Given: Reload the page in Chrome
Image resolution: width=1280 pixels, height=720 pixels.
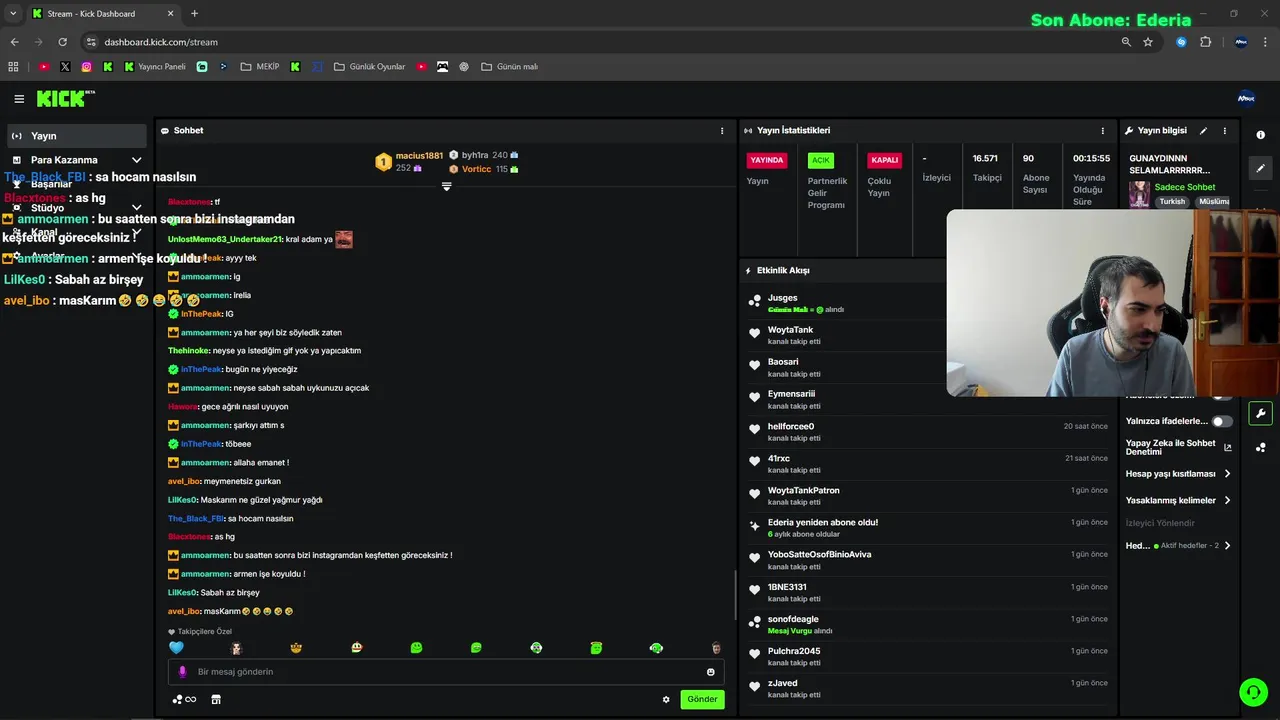Looking at the screenshot, I should [x=63, y=42].
